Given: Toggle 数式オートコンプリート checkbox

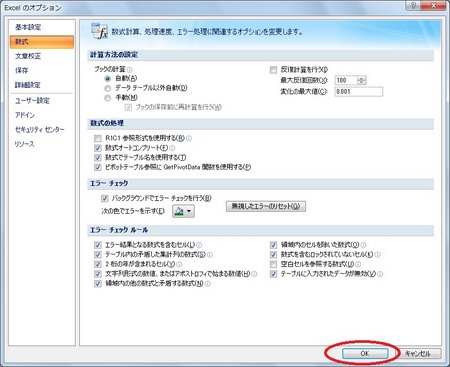Looking at the screenshot, I should coord(98,148).
